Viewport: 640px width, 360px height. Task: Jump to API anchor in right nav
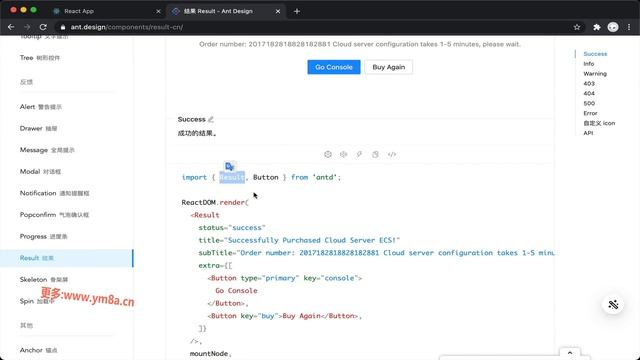(588, 133)
